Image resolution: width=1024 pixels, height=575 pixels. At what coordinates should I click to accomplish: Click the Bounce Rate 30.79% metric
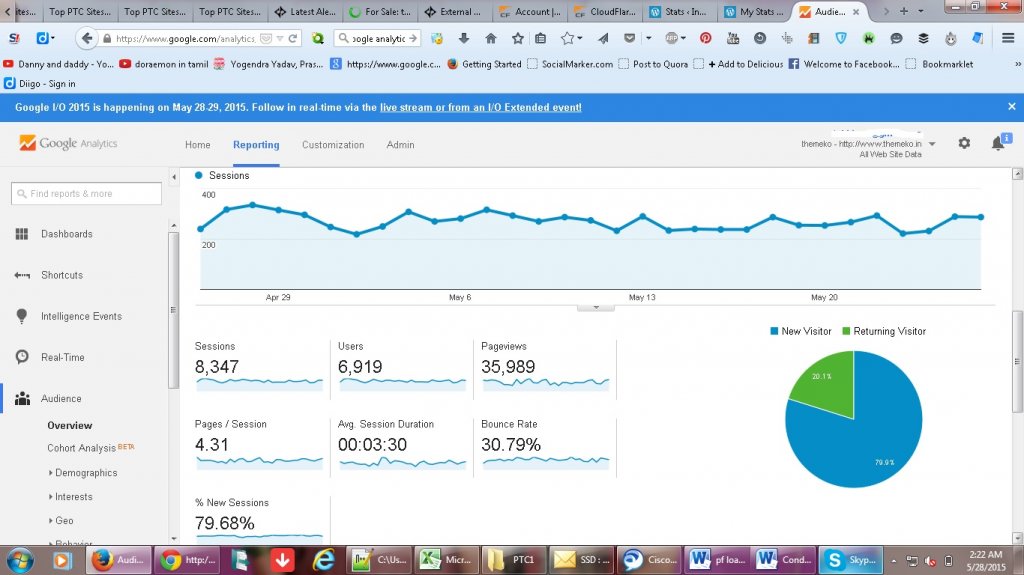(511, 444)
